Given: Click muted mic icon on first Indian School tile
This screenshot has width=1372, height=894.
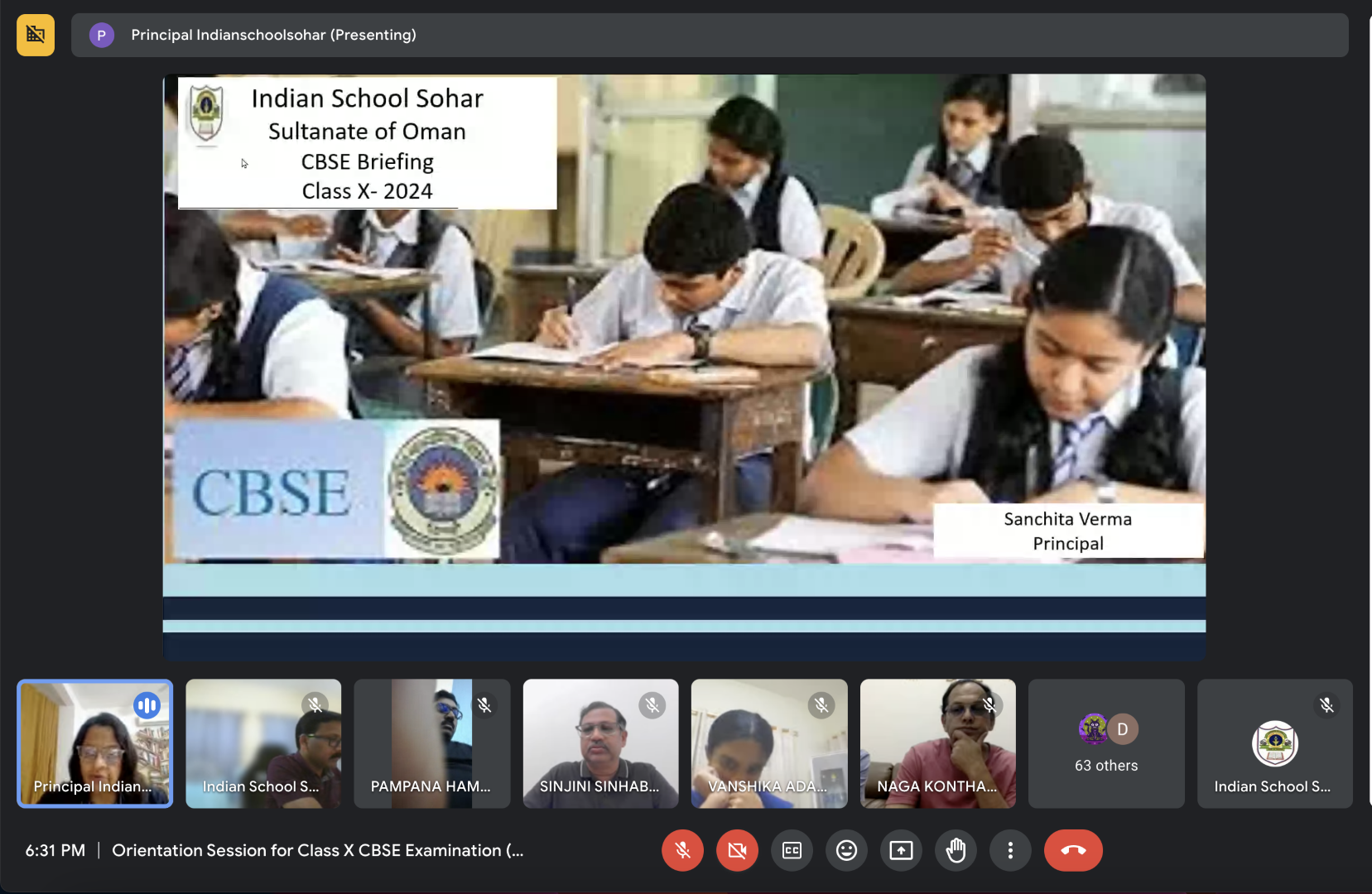Looking at the screenshot, I should pos(315,705).
